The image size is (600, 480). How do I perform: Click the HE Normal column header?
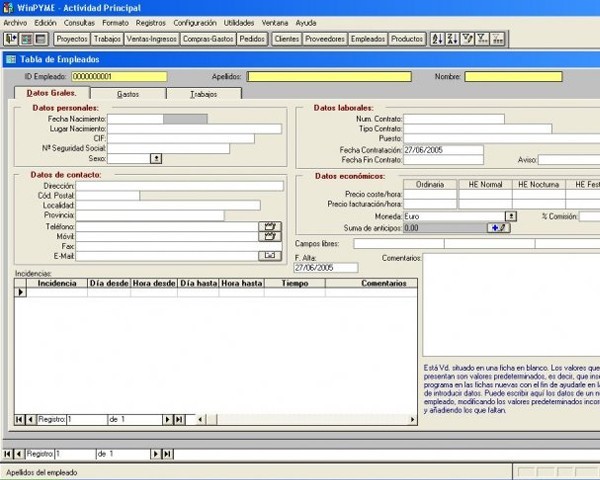485,184
